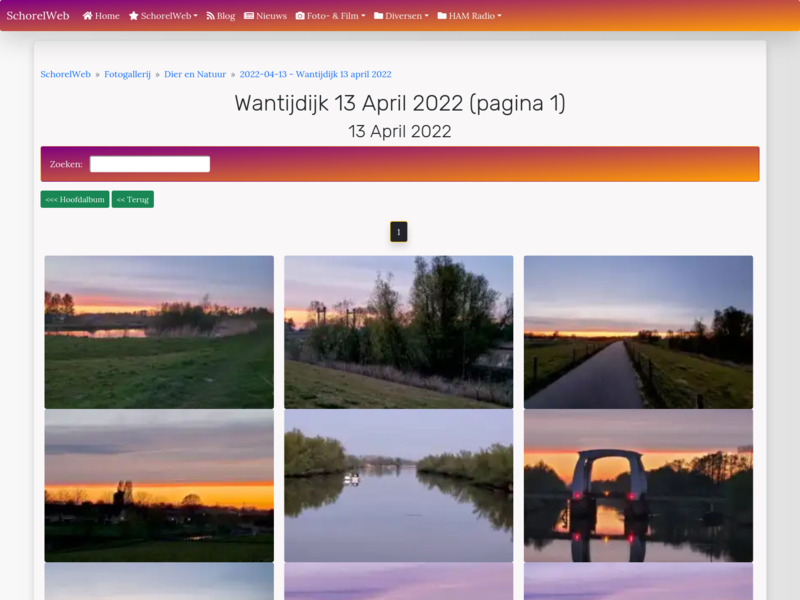Viewport: 800px width, 600px height.
Task: Expand the Diversen dropdown caret
Action: (x=427, y=16)
